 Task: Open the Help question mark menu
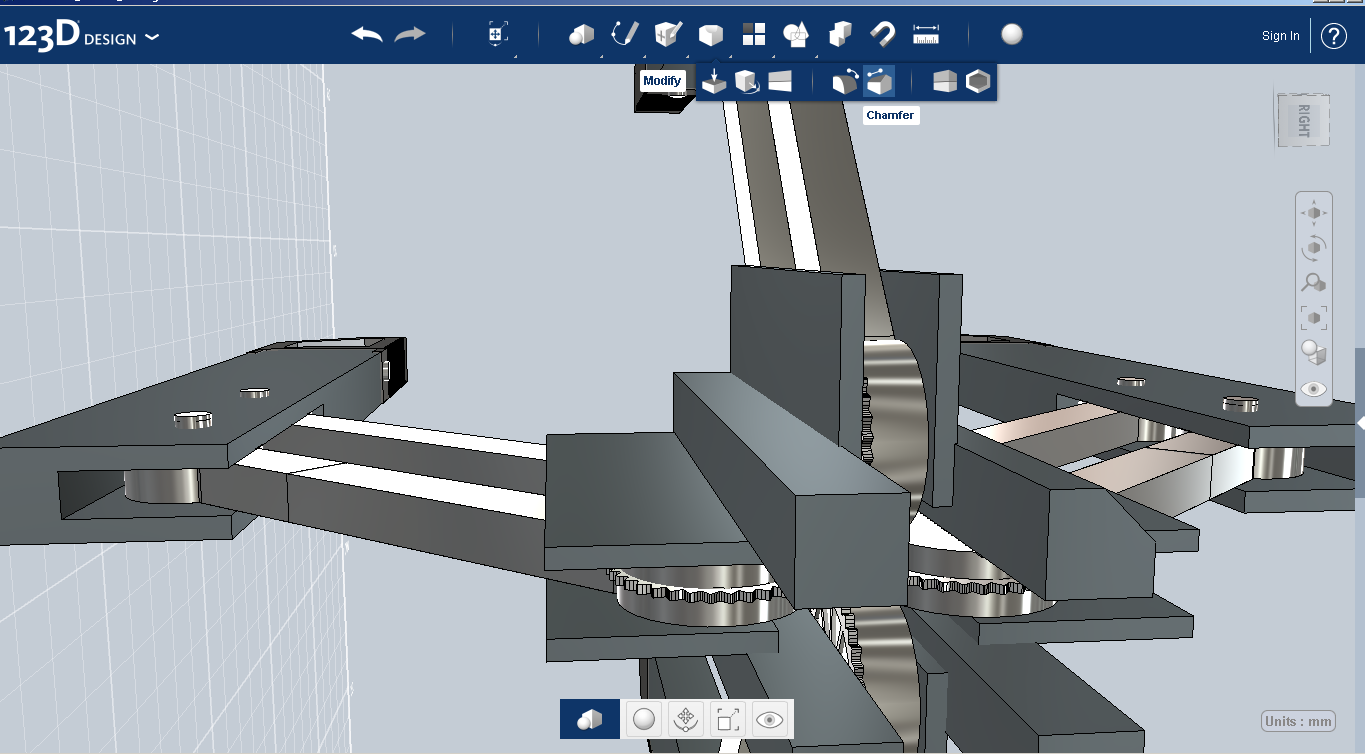click(x=1334, y=36)
